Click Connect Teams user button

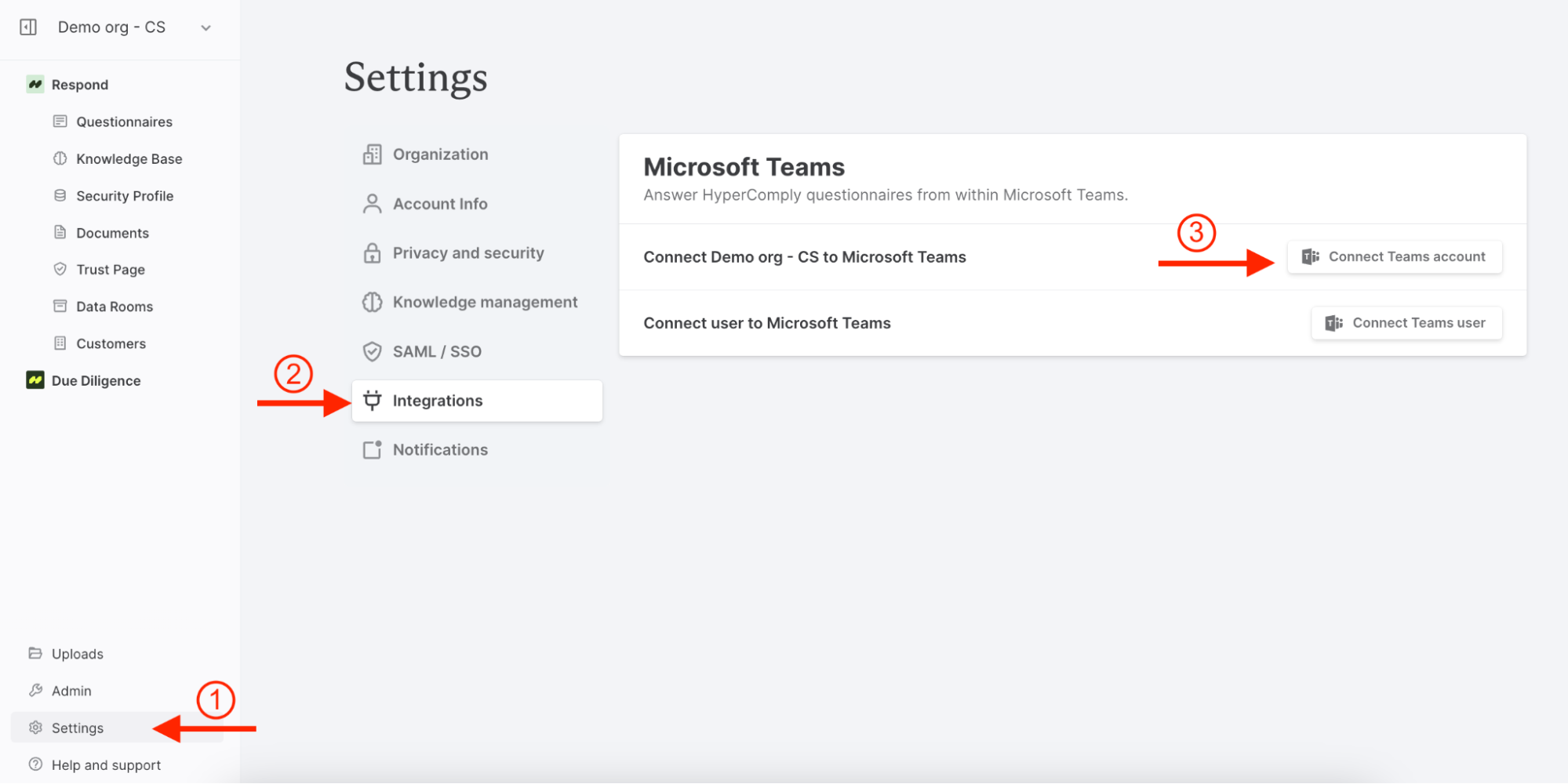pyautogui.click(x=1406, y=323)
